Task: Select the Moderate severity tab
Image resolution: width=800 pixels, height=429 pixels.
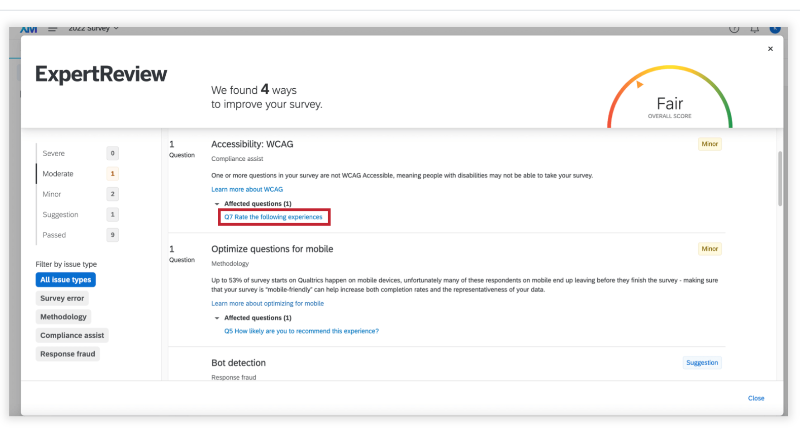Action: [77, 173]
